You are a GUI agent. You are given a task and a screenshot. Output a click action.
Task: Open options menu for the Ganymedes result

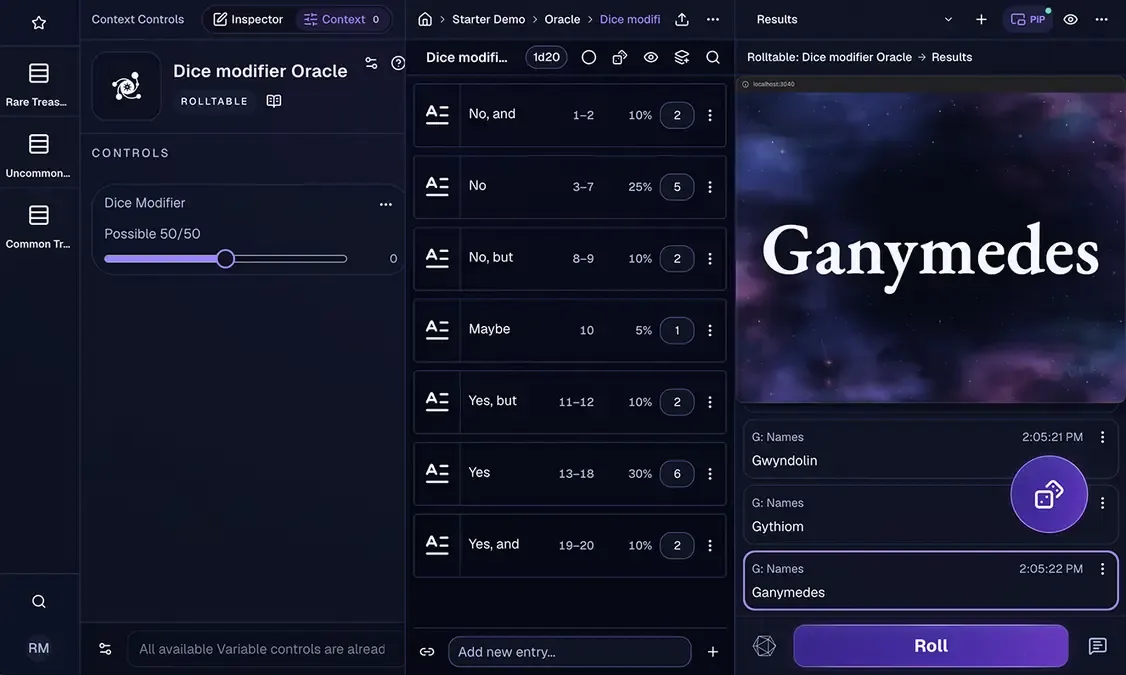coord(1102,569)
